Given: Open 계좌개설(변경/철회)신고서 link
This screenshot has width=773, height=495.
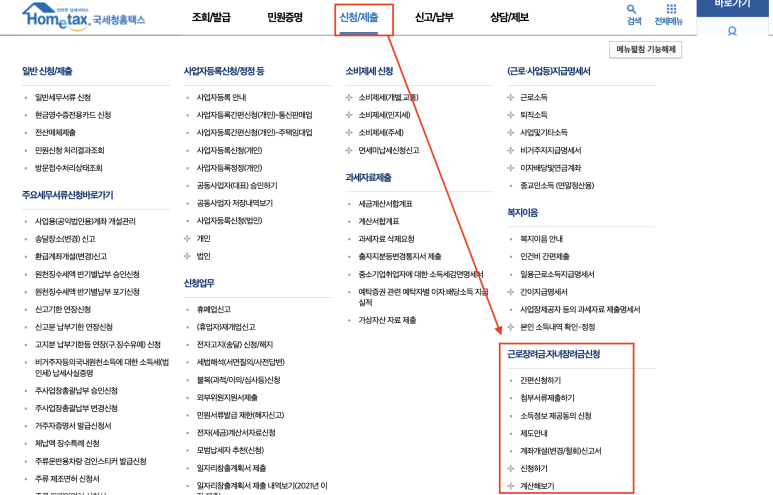Looking at the screenshot, I should [x=561, y=451].
